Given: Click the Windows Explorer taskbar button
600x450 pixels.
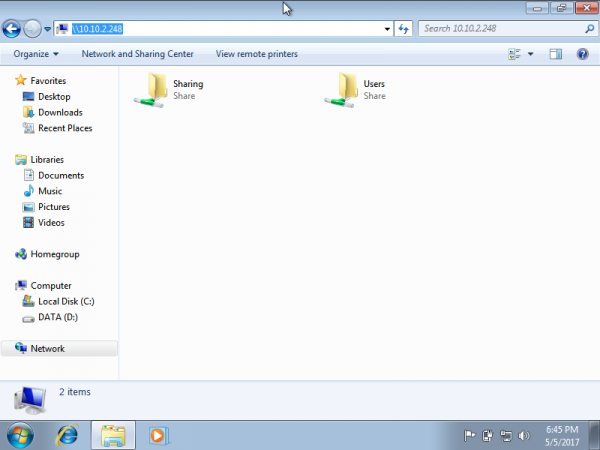Looking at the screenshot, I should click(113, 435).
